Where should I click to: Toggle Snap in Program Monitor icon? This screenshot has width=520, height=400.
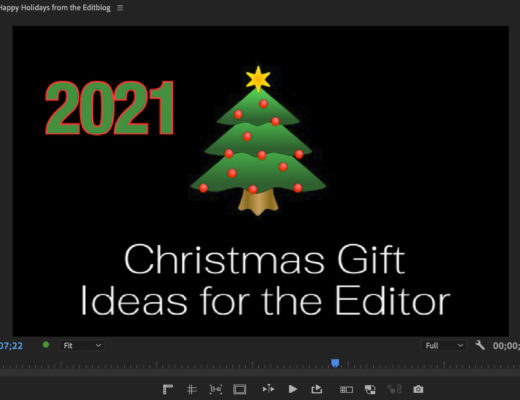tap(216, 389)
